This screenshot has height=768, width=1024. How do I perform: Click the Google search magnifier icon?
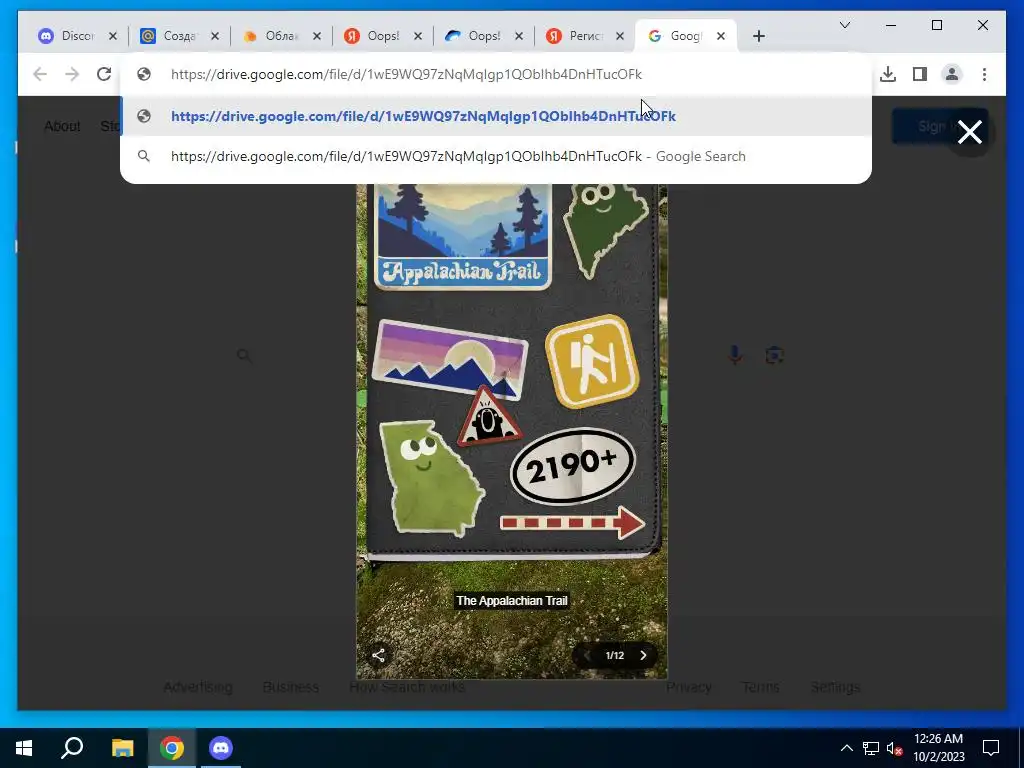point(244,355)
